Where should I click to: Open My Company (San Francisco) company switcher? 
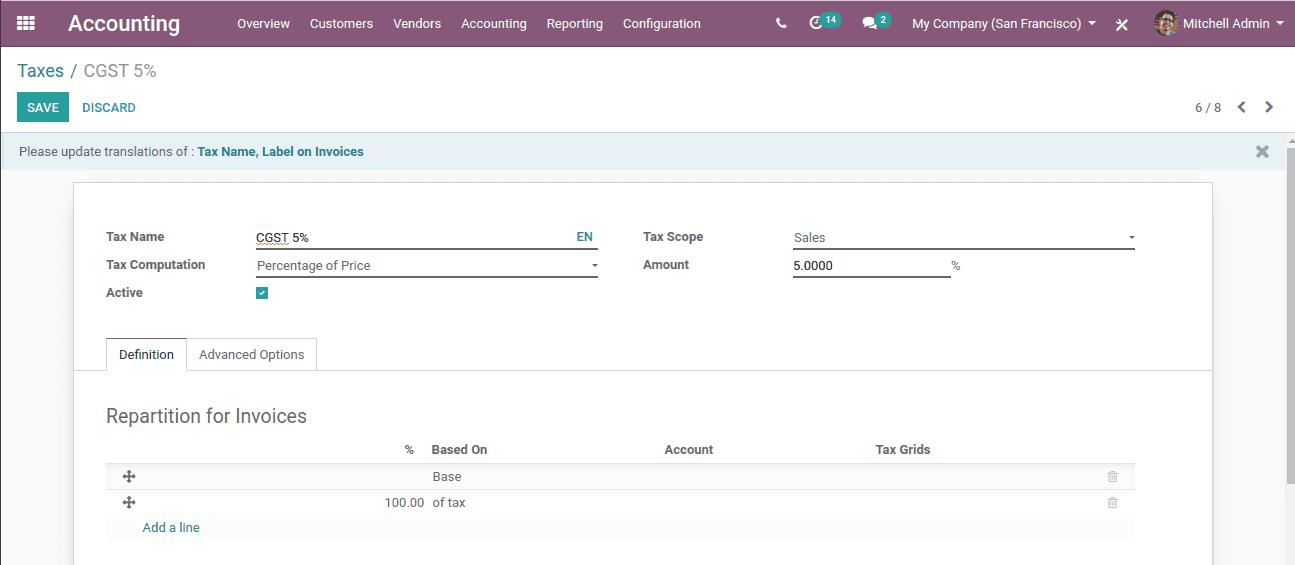(x=1004, y=23)
